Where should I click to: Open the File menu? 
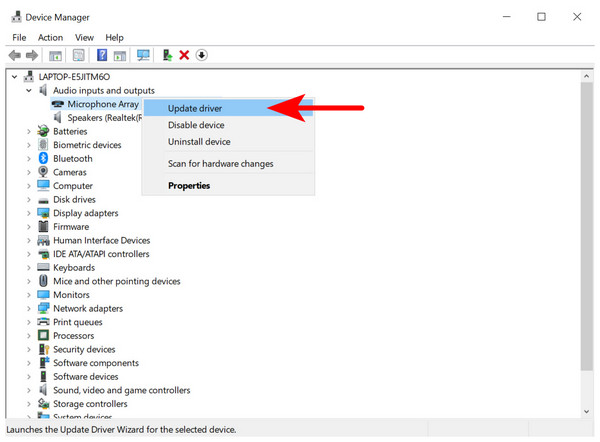pos(19,38)
